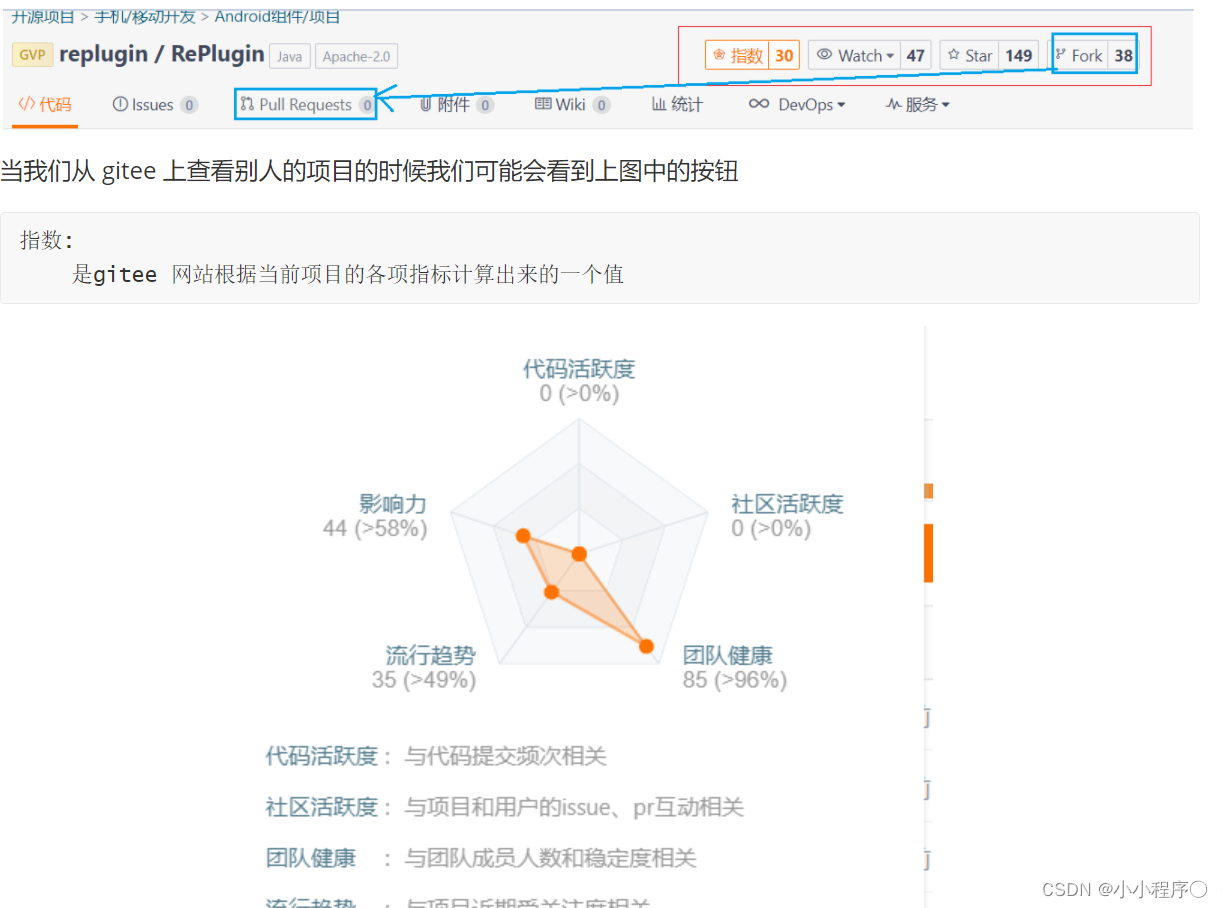Click the 团队健康 radar chart label
Viewport: 1223px width, 908px height.
(728, 656)
